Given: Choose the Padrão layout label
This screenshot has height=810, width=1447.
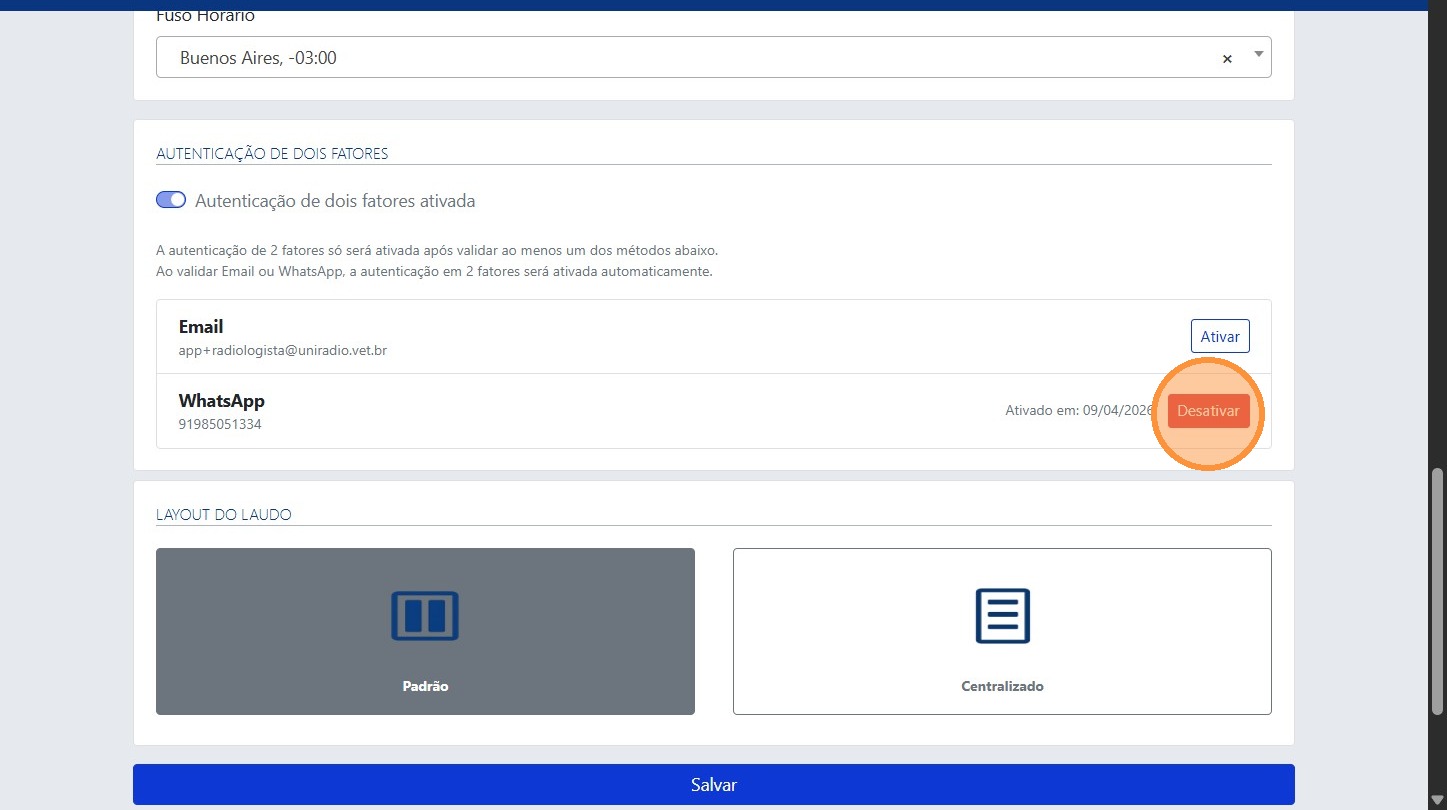Looking at the screenshot, I should point(425,687).
